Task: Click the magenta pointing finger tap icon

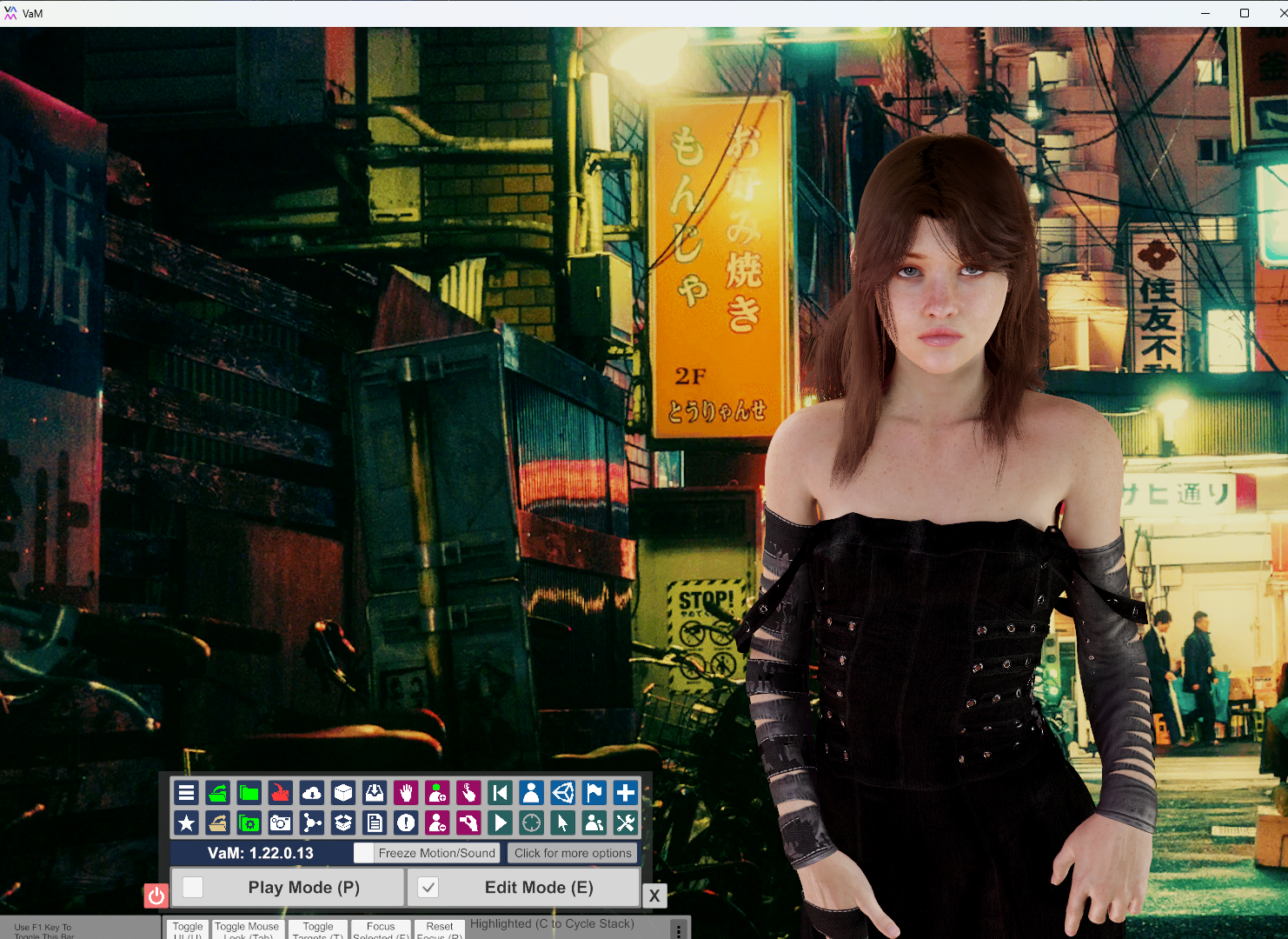Action: point(468,792)
